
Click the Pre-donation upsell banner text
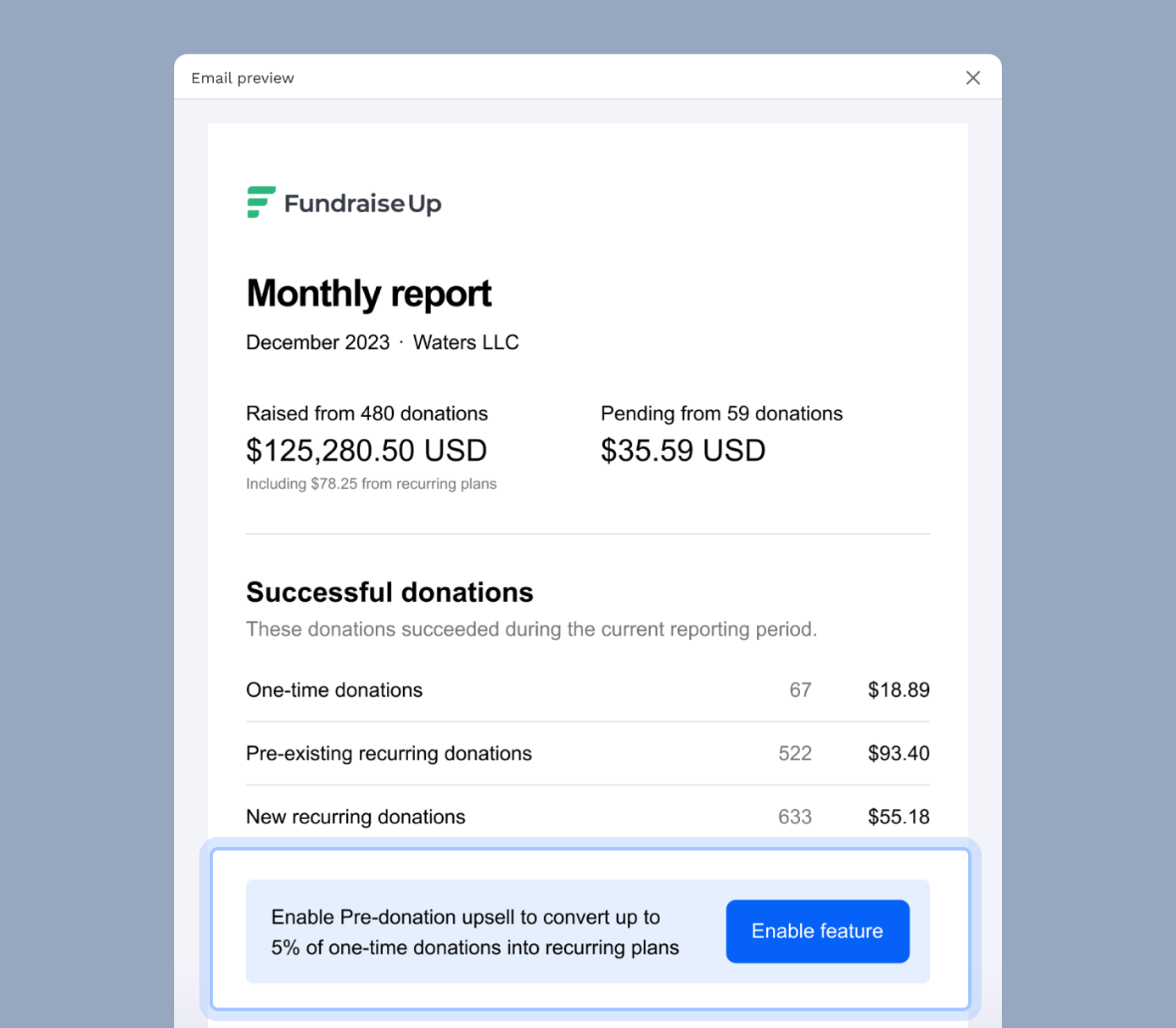475,932
